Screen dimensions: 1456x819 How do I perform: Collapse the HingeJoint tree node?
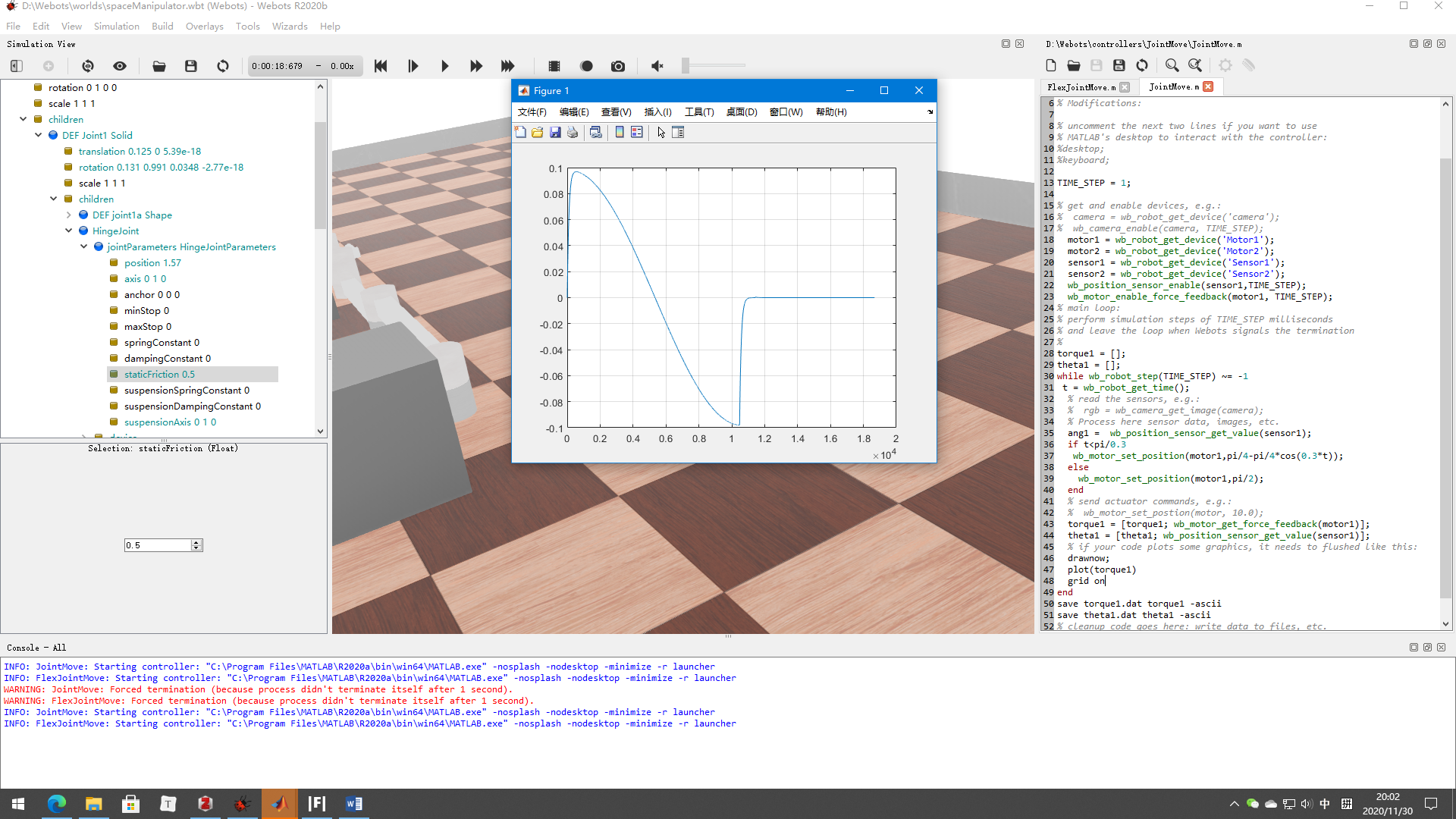[x=69, y=231]
